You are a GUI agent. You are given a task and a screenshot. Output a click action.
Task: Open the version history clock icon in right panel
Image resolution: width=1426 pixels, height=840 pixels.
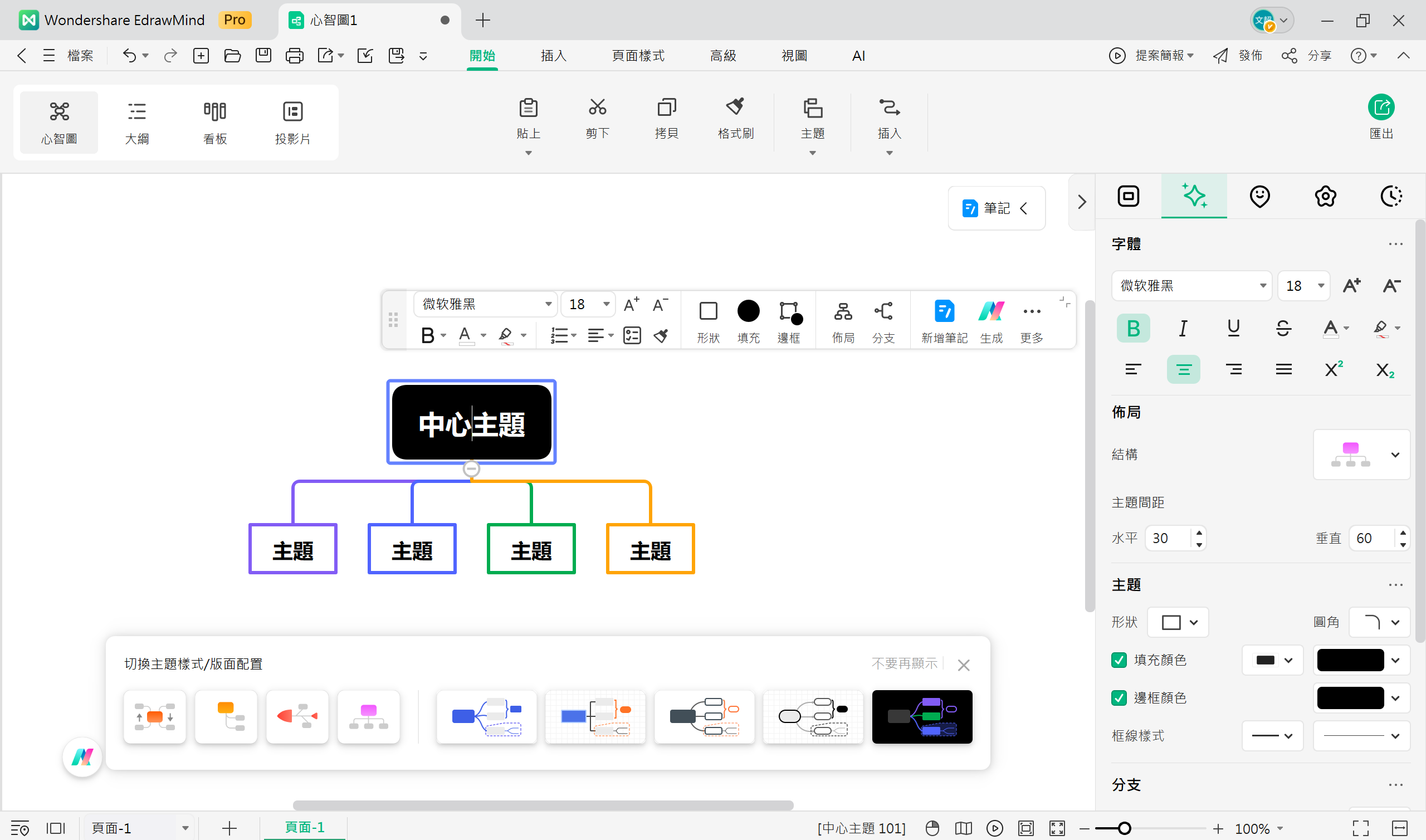point(1391,196)
